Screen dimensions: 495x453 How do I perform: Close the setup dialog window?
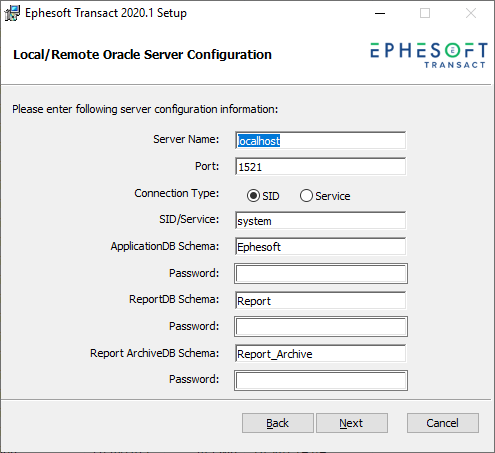pos(471,13)
